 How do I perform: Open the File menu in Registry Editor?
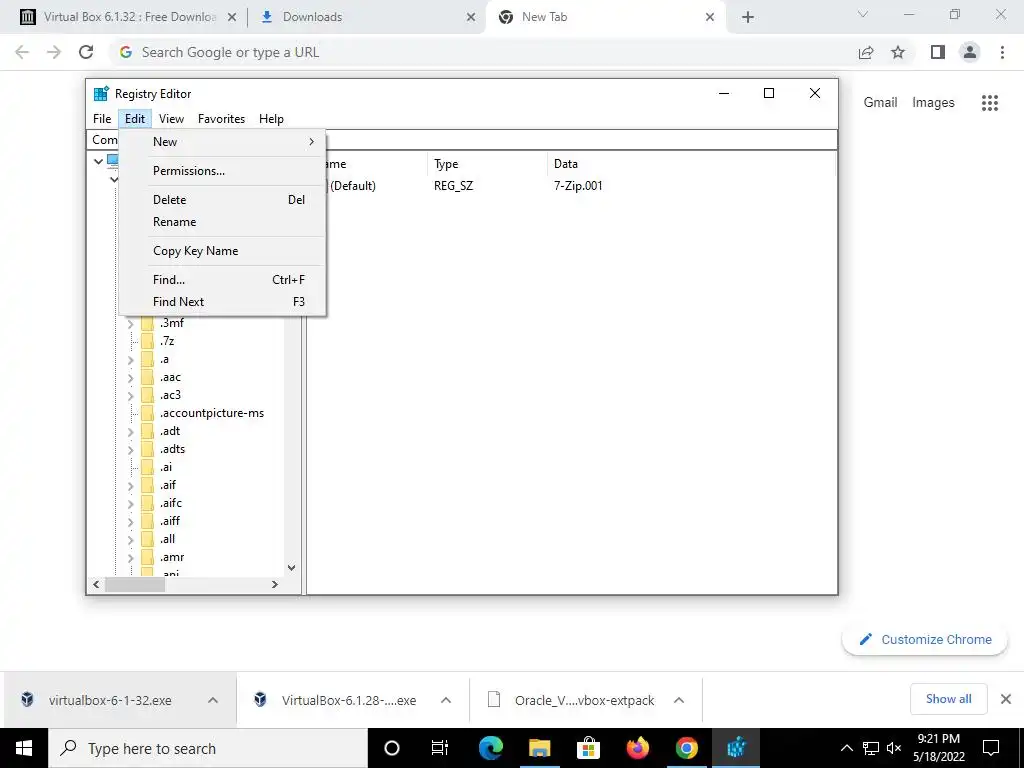pyautogui.click(x=102, y=119)
